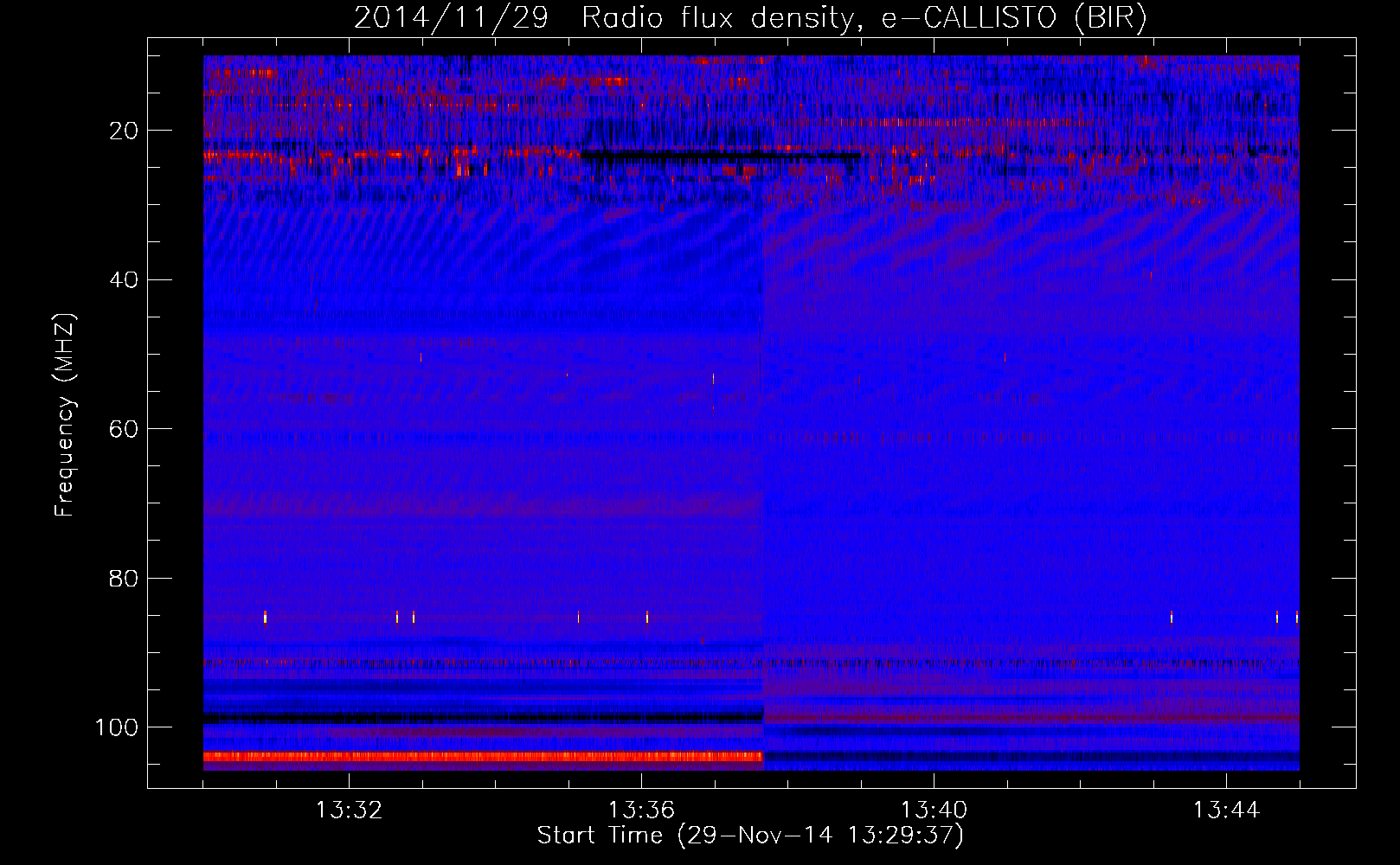Click the 13:32 time tick label
The image size is (1400, 865).
[x=349, y=811]
